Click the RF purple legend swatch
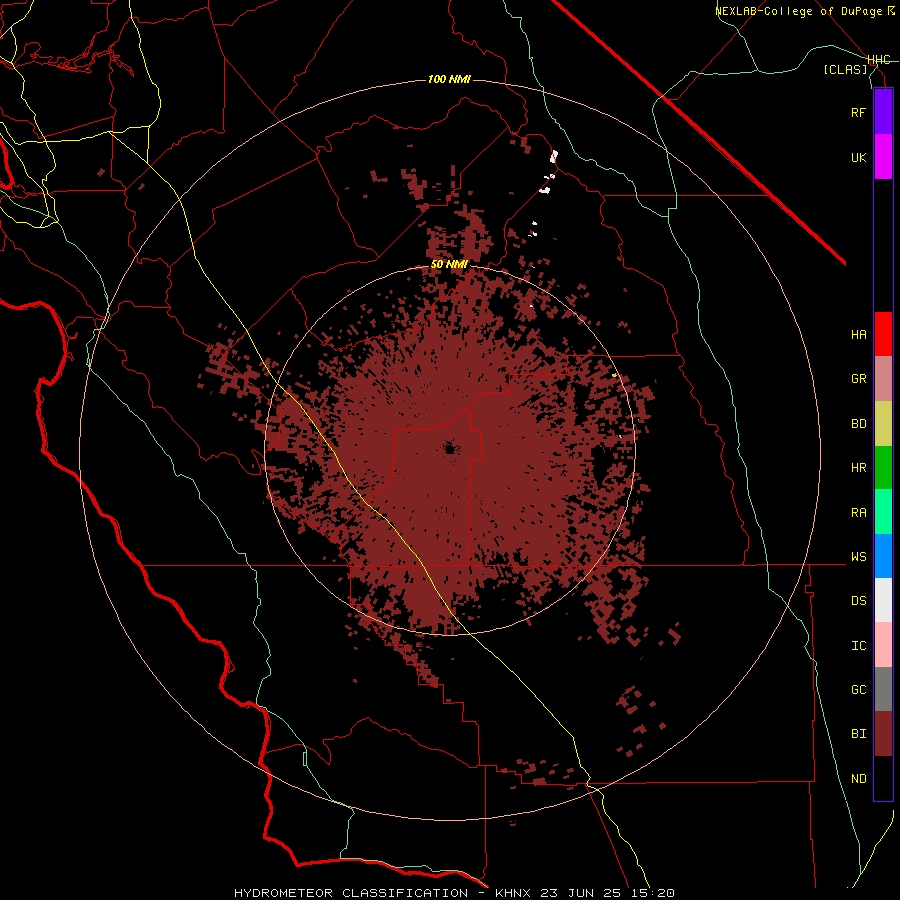 (883, 112)
